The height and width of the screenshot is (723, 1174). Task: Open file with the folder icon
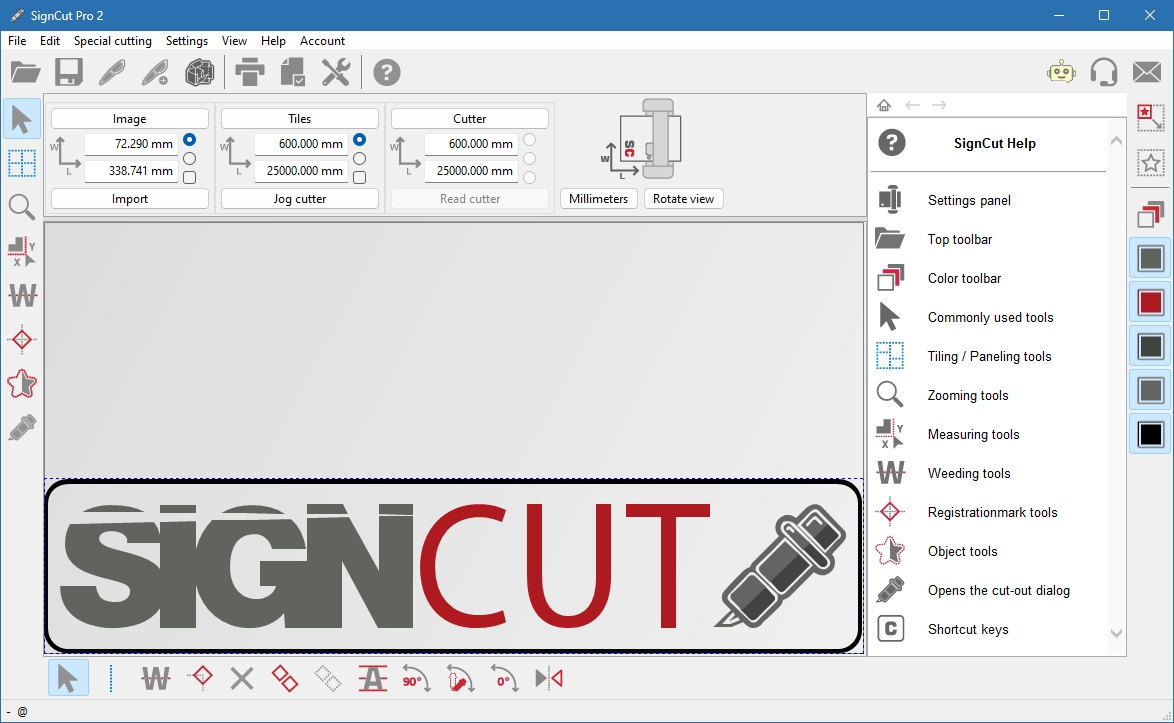click(x=25, y=73)
